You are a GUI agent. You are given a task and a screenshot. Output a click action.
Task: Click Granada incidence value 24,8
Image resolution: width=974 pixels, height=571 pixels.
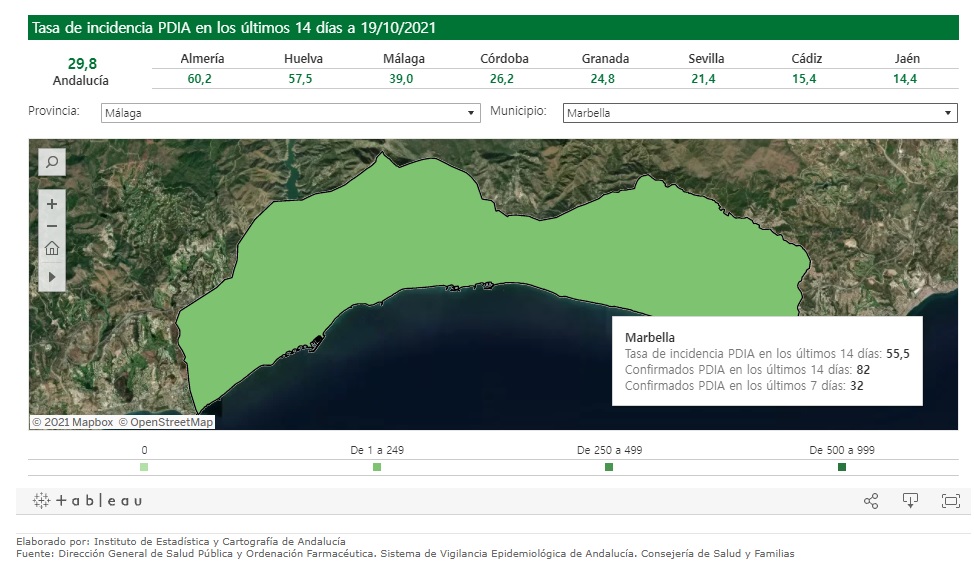603,79
